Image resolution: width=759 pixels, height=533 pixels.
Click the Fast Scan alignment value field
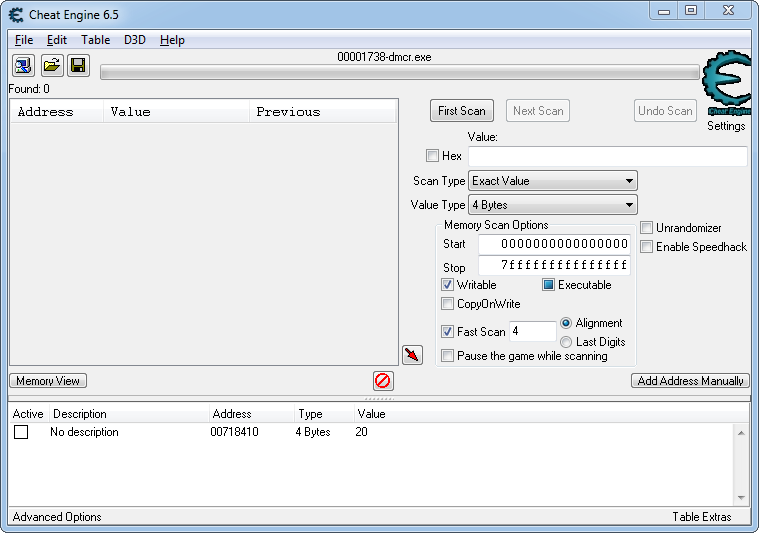tap(532, 331)
